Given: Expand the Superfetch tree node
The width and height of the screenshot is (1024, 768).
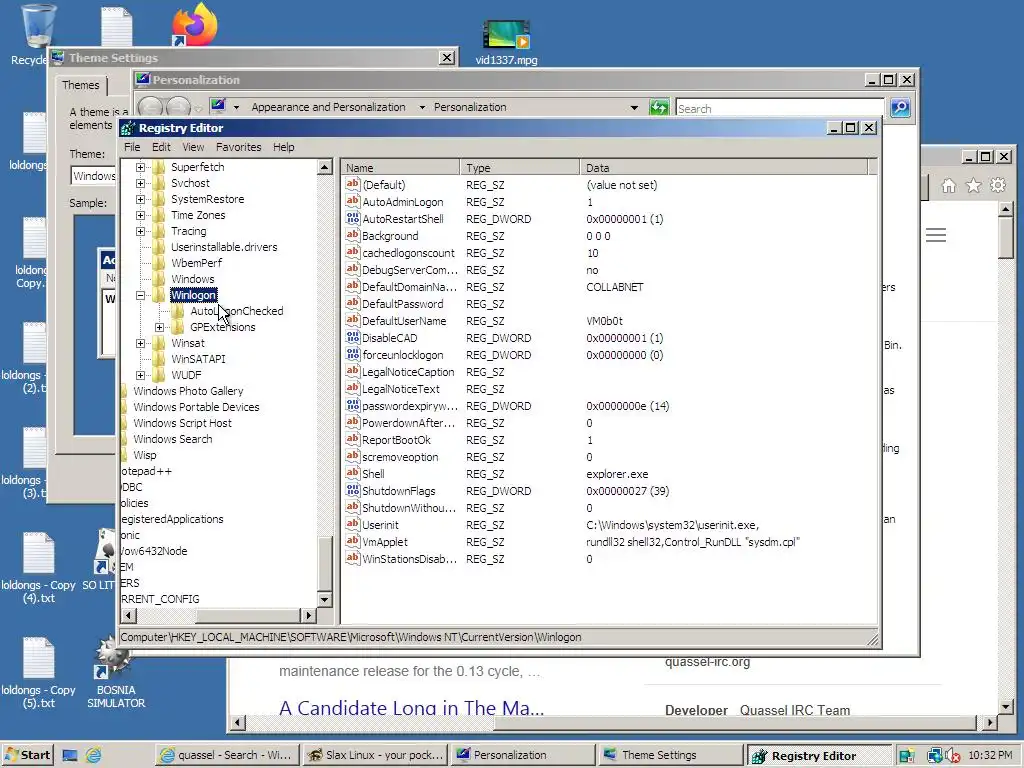Looking at the screenshot, I should point(140,167).
